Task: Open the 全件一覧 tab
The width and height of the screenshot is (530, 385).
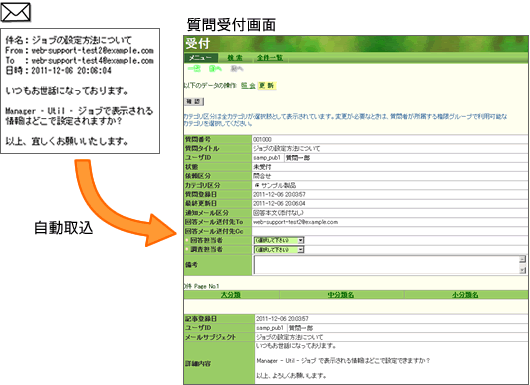Action: tap(269, 58)
